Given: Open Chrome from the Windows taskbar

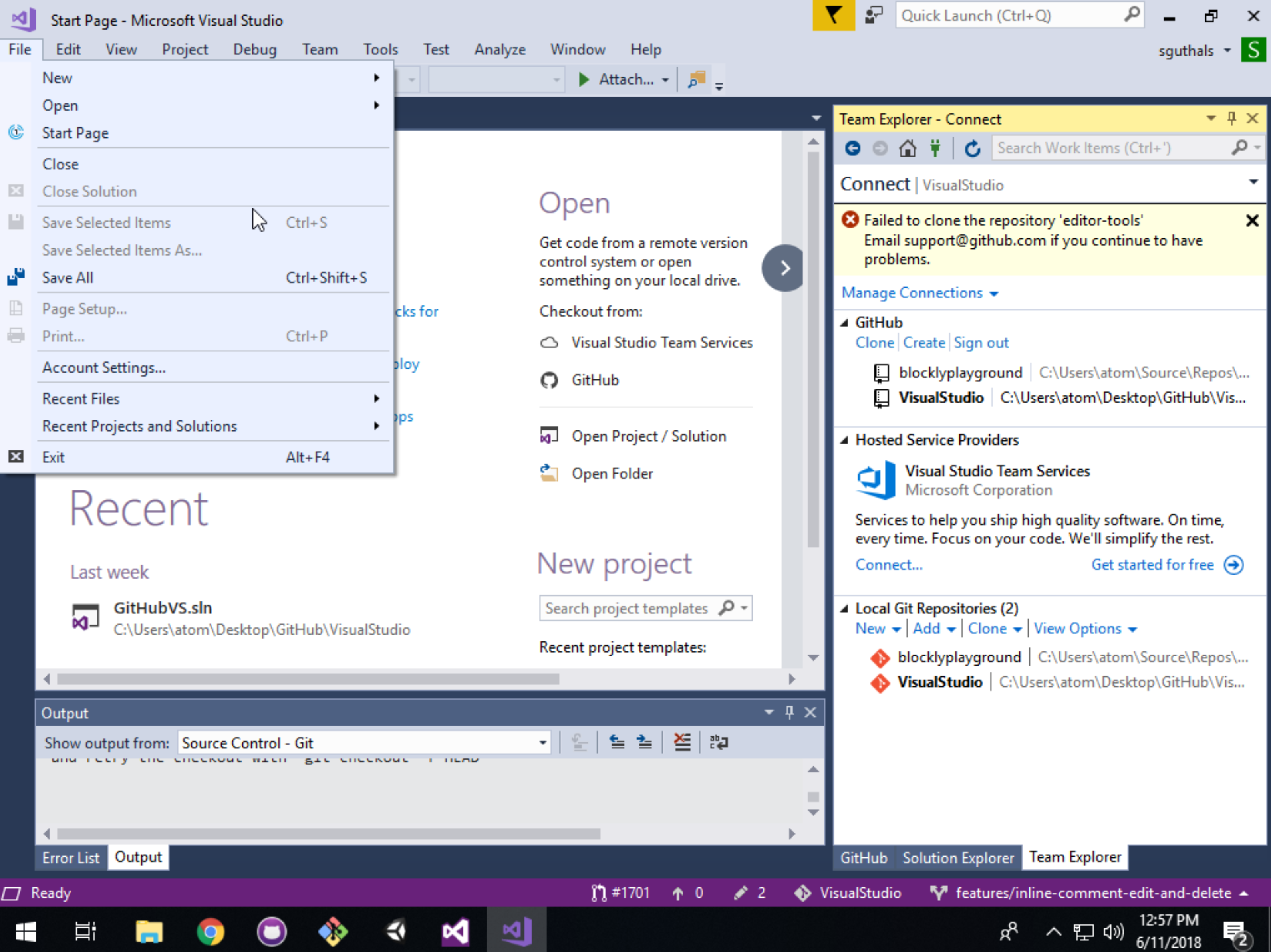Looking at the screenshot, I should pos(210,931).
